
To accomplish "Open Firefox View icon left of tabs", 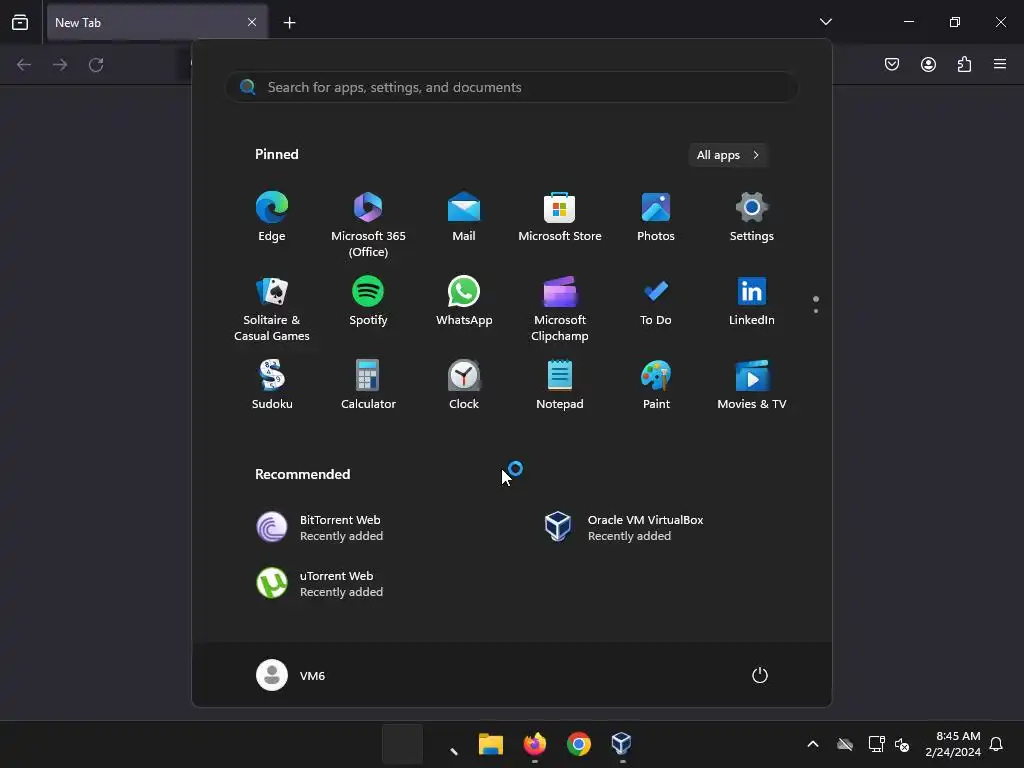I will [20, 22].
